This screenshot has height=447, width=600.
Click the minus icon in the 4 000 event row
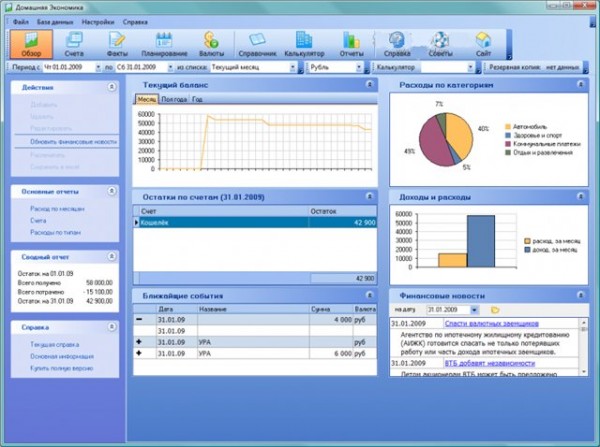(x=139, y=319)
